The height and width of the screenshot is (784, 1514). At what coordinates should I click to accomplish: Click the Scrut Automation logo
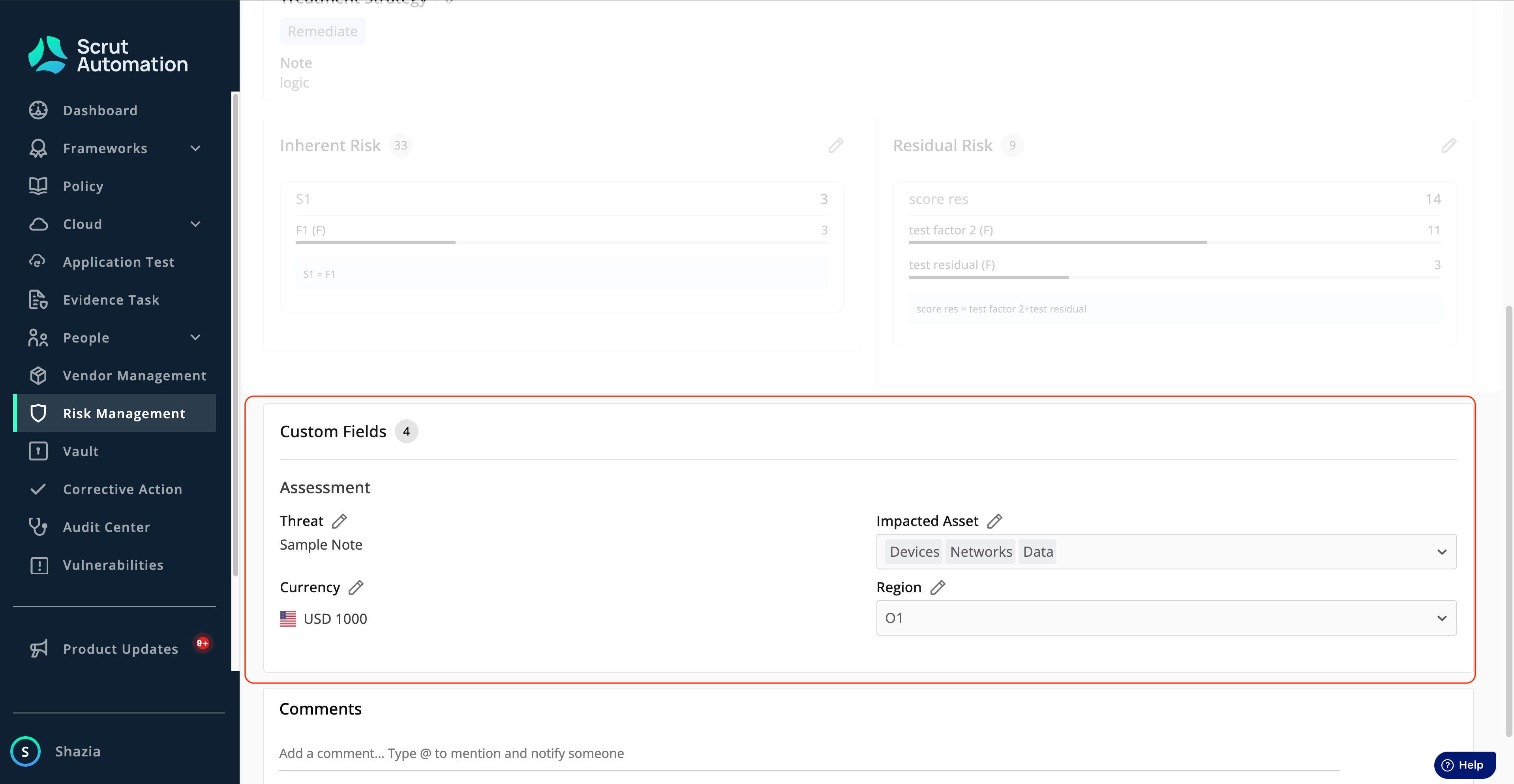pyautogui.click(x=108, y=55)
